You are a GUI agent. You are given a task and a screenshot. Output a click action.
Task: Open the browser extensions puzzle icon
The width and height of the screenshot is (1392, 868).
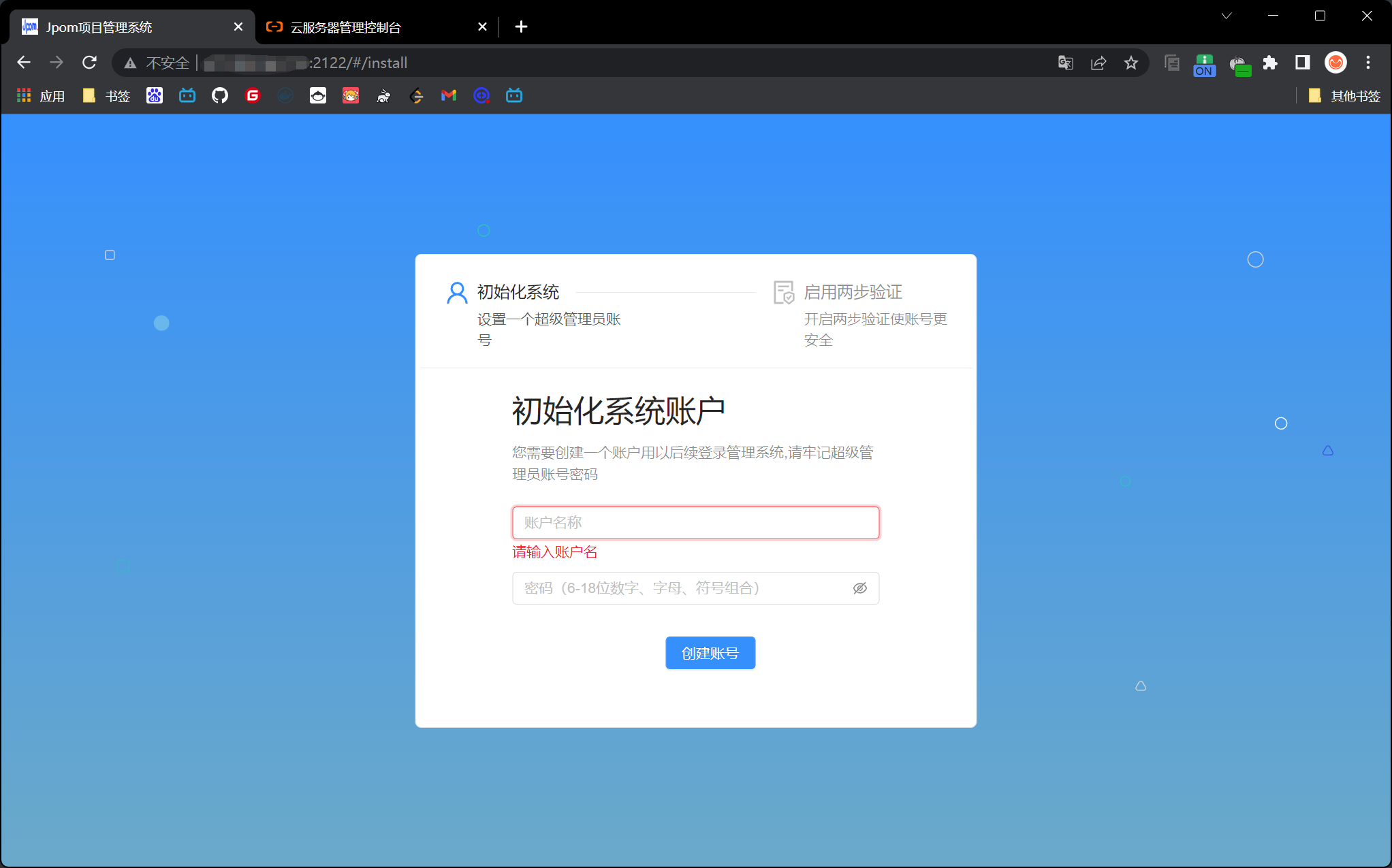(1270, 63)
